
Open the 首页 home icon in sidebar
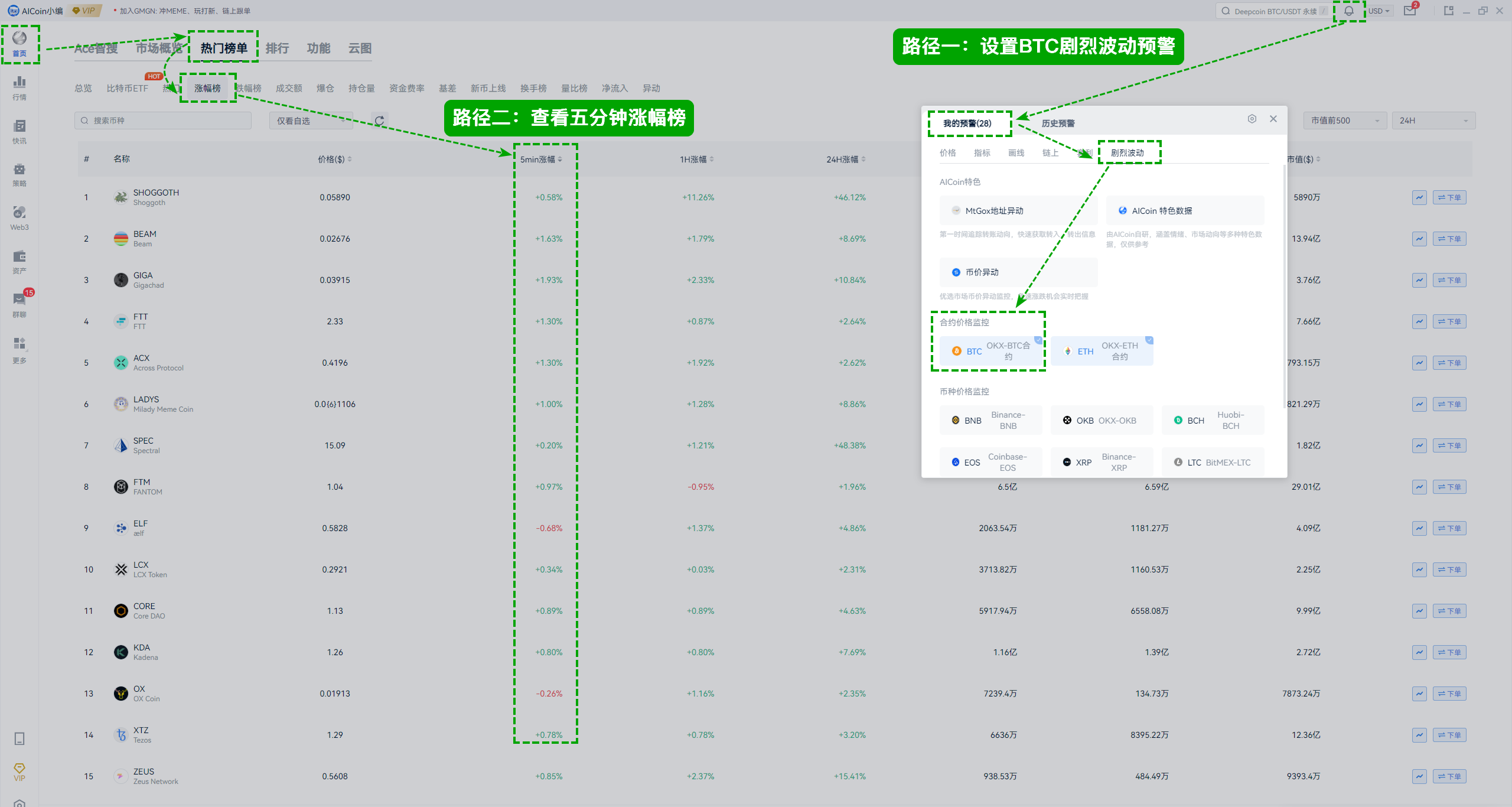(x=19, y=44)
